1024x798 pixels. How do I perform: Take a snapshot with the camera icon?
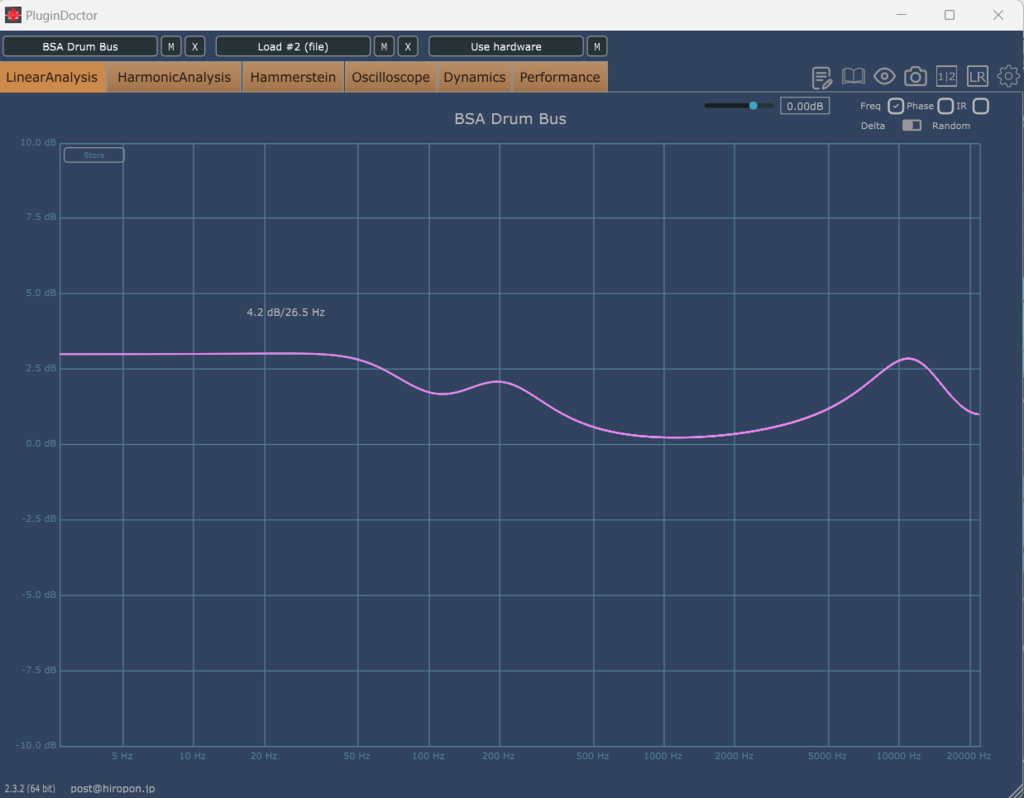tap(916, 76)
